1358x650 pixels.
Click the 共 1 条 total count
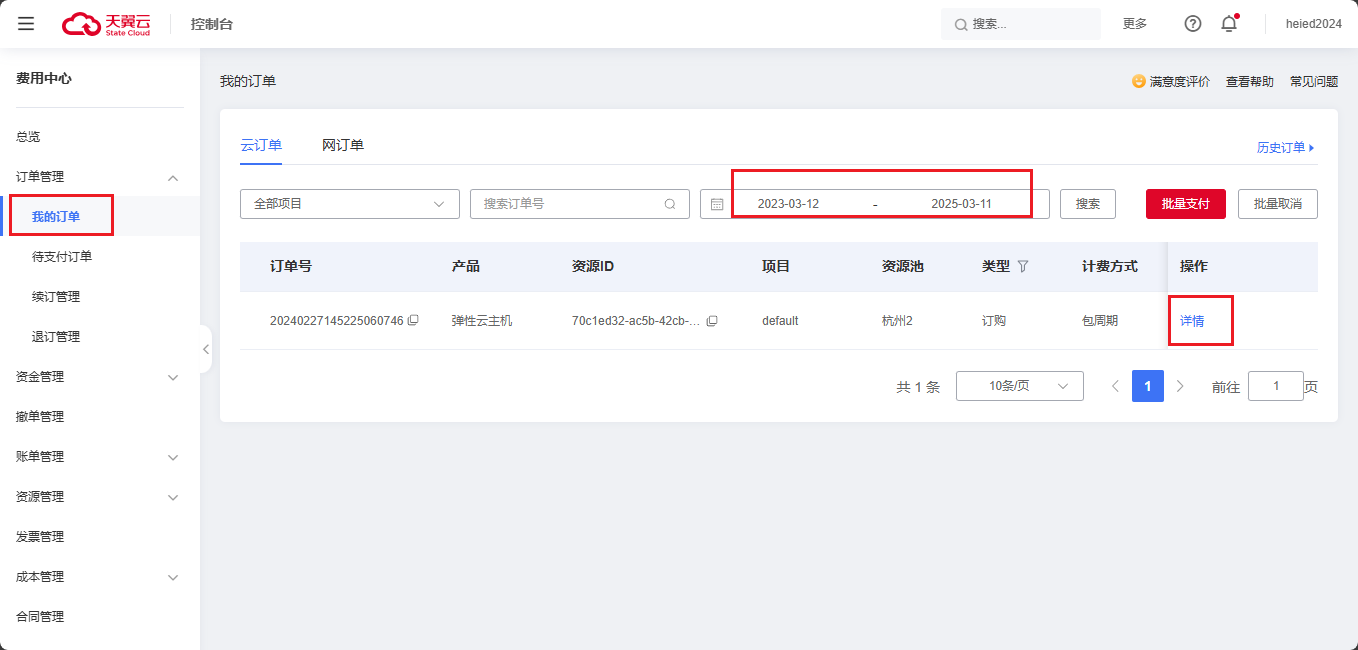click(x=918, y=387)
